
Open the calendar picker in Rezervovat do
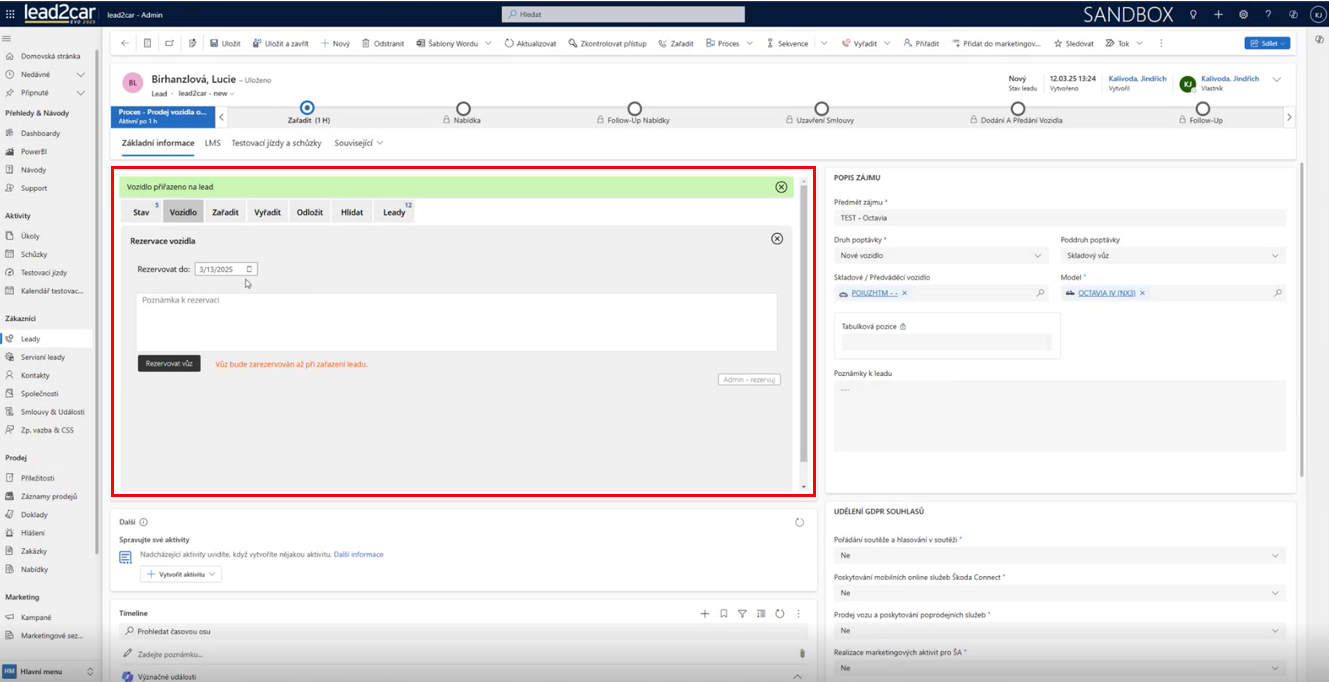pyautogui.click(x=250, y=269)
